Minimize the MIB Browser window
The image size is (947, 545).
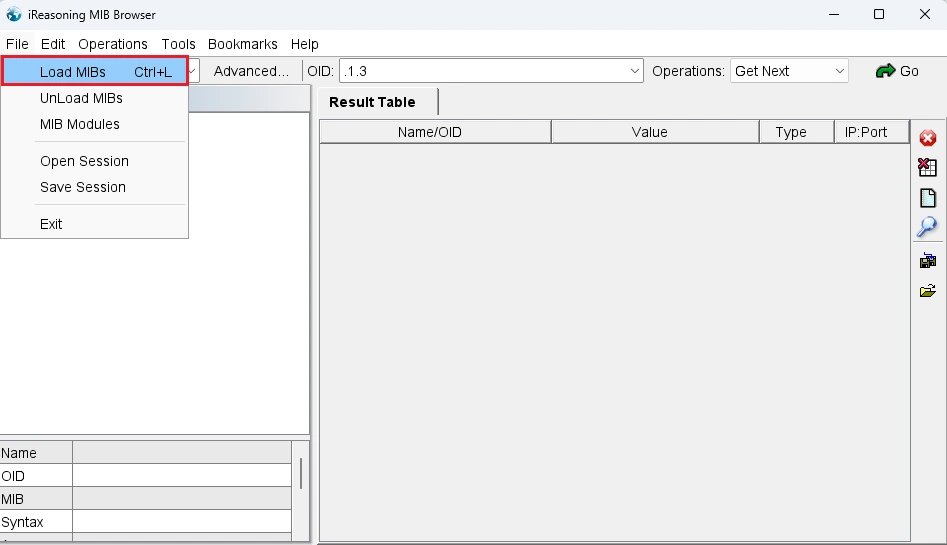(834, 15)
